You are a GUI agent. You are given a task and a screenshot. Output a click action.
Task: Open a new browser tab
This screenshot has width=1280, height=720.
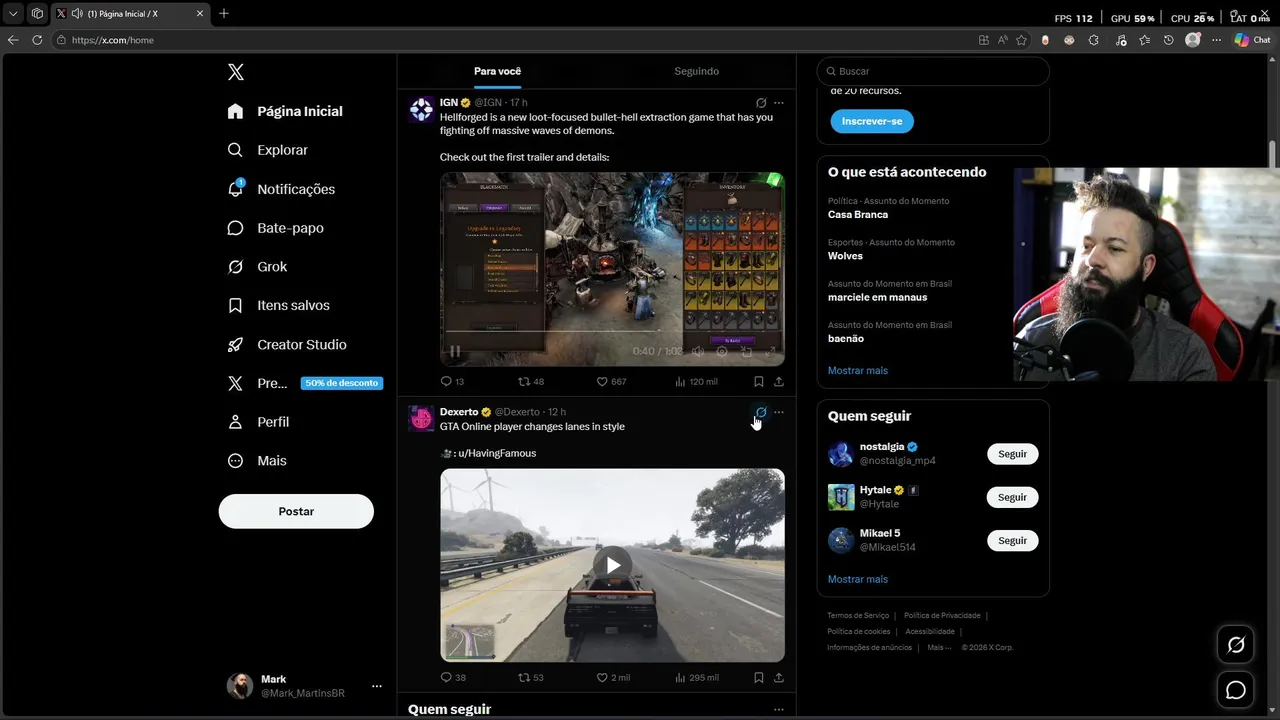click(223, 14)
